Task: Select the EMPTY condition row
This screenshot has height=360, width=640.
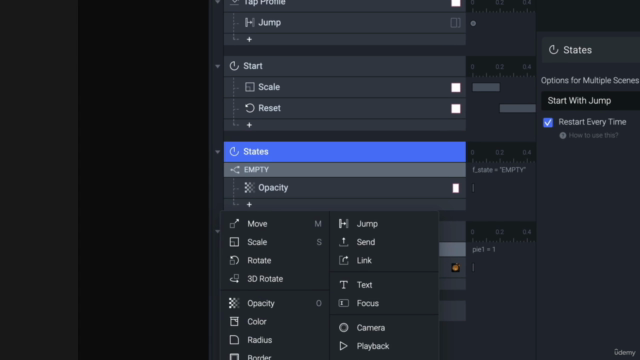Action: click(344, 170)
